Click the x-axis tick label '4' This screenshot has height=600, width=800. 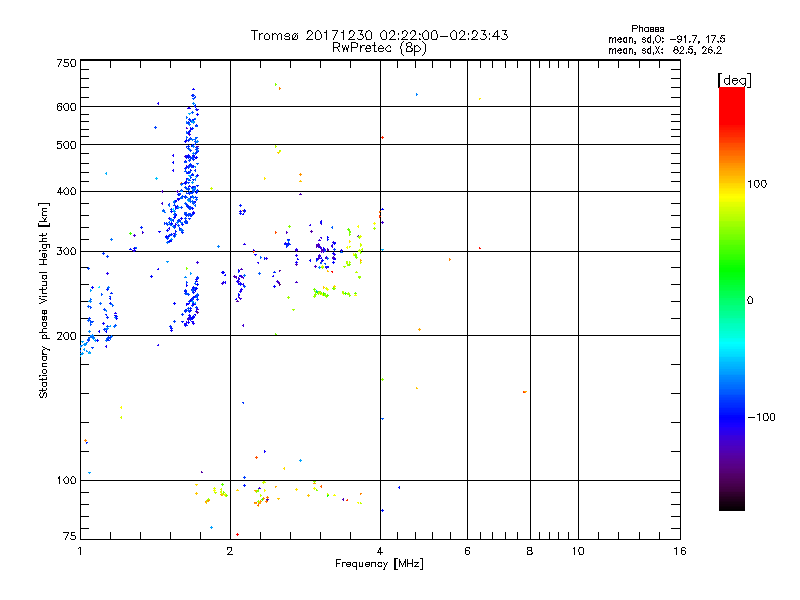pos(380,551)
